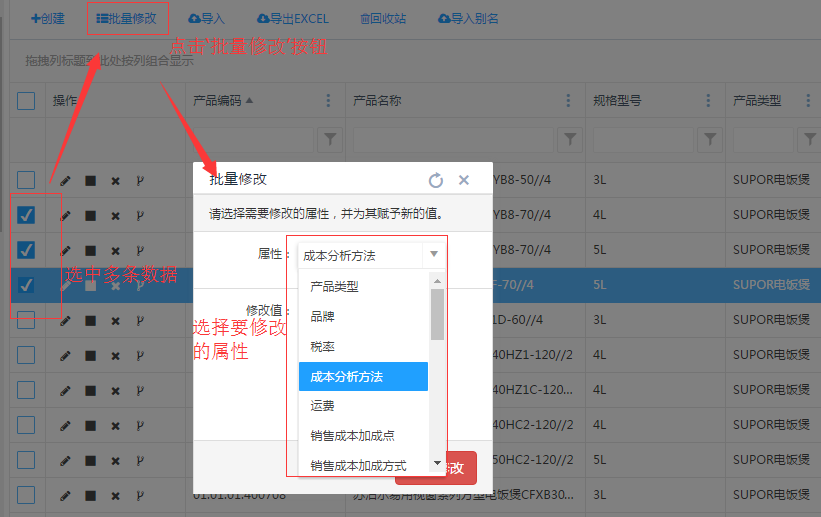Check the first row's unchecked checkbox
The width and height of the screenshot is (821, 517).
[x=26, y=180]
